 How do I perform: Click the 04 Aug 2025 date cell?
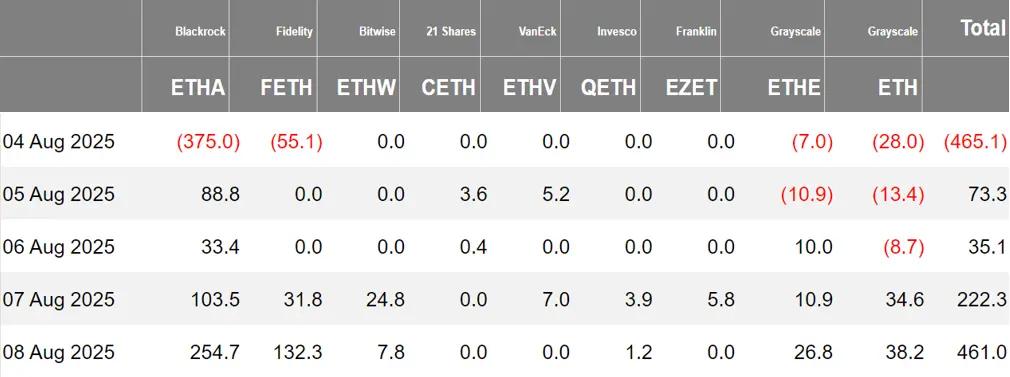click(x=59, y=141)
